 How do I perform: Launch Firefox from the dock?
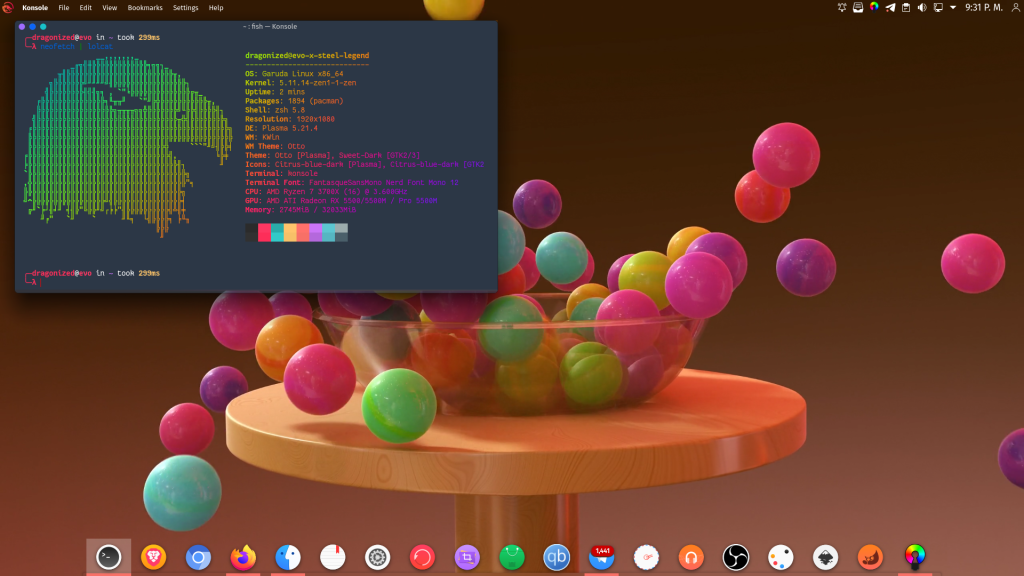243,557
